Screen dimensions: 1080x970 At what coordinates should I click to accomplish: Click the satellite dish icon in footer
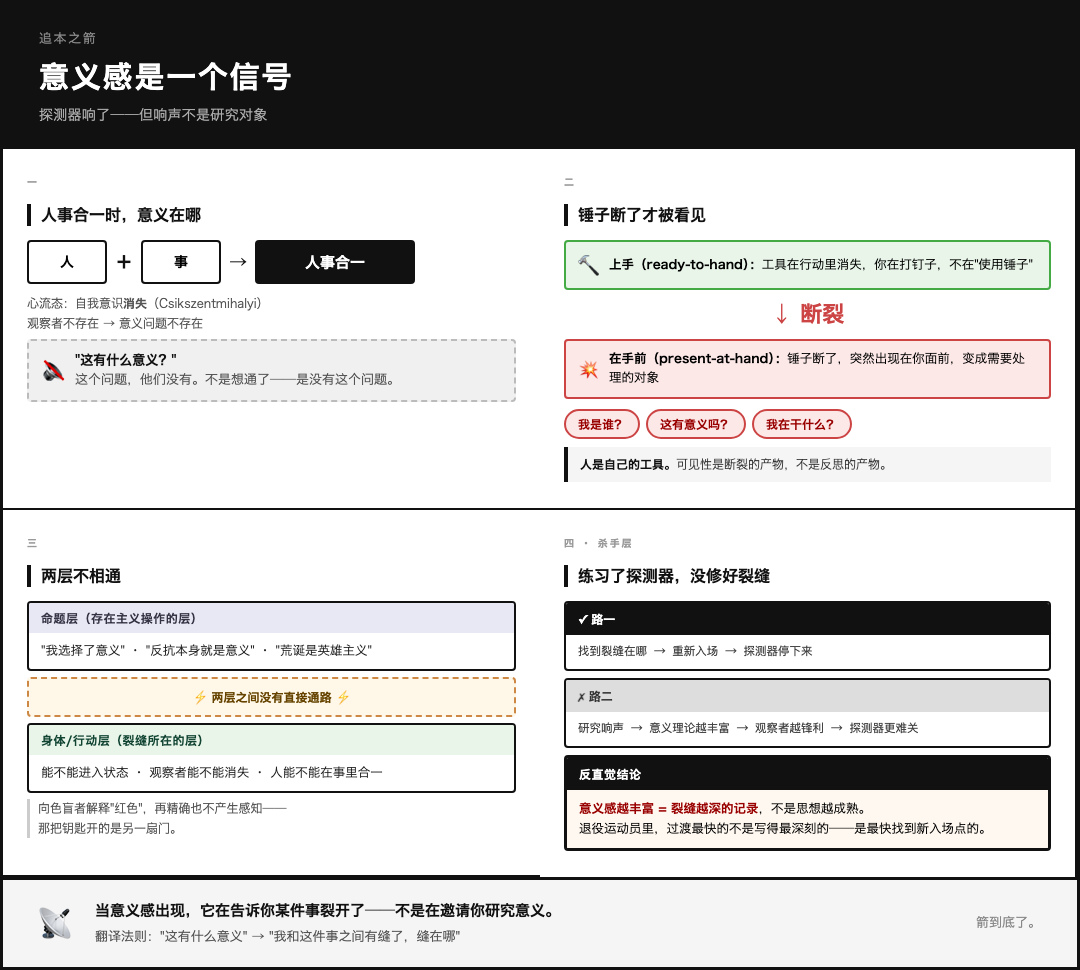(55, 922)
